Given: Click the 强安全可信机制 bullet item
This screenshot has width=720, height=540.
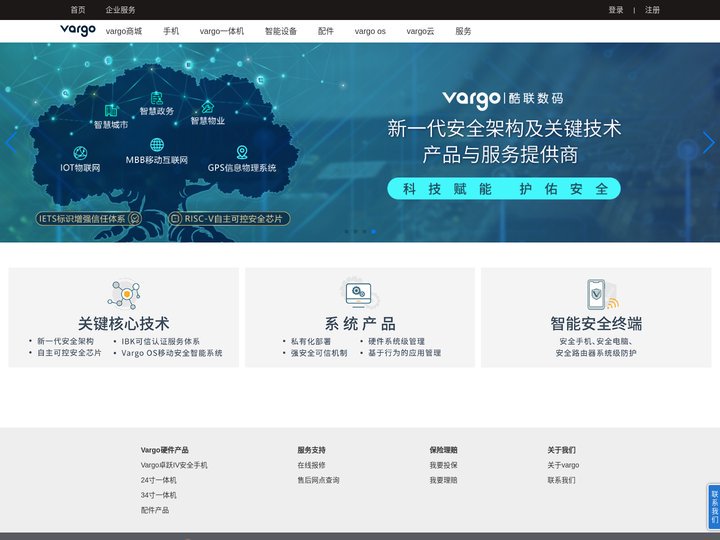Looking at the screenshot, I should (319, 353).
